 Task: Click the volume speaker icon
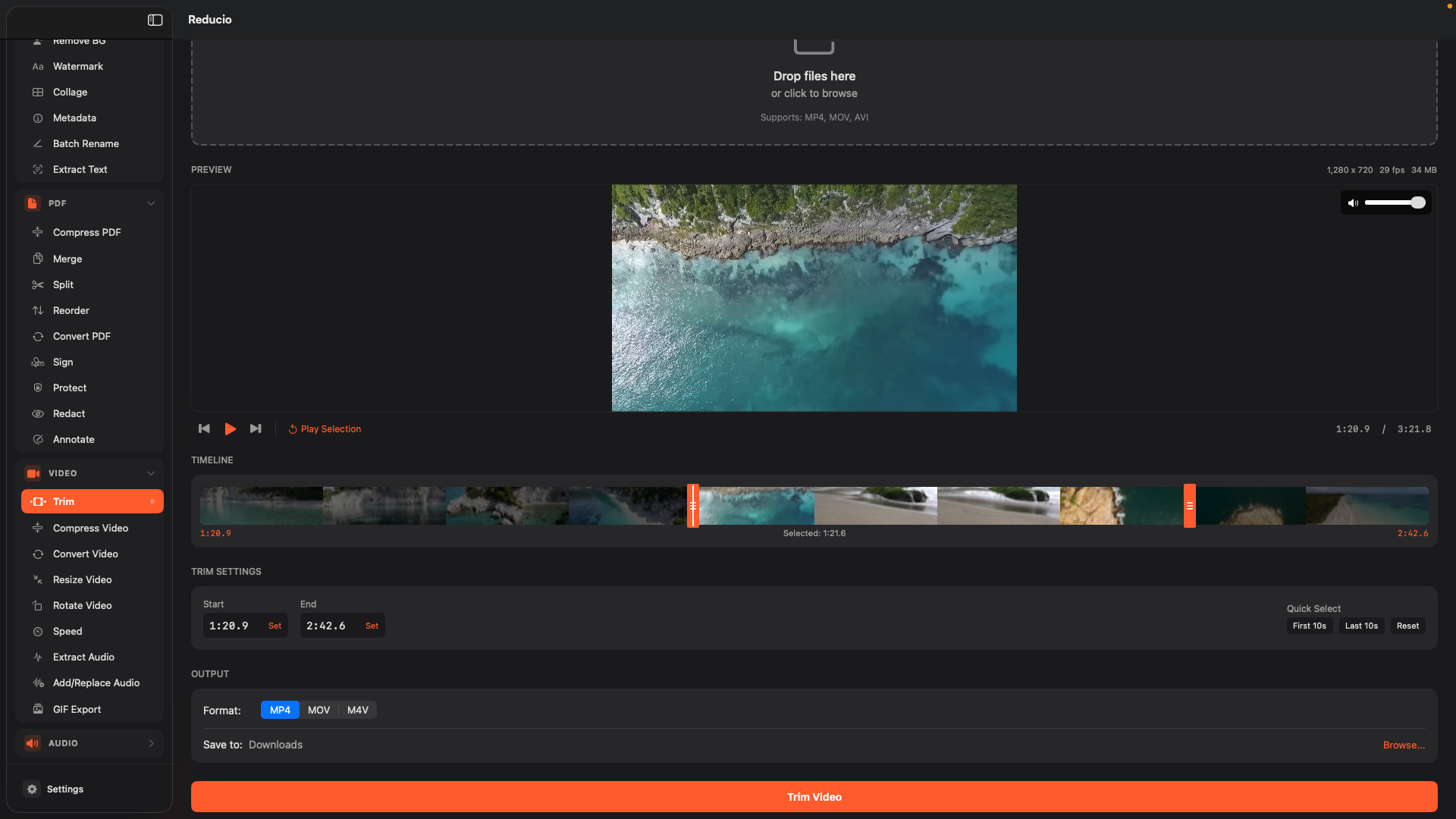1353,202
